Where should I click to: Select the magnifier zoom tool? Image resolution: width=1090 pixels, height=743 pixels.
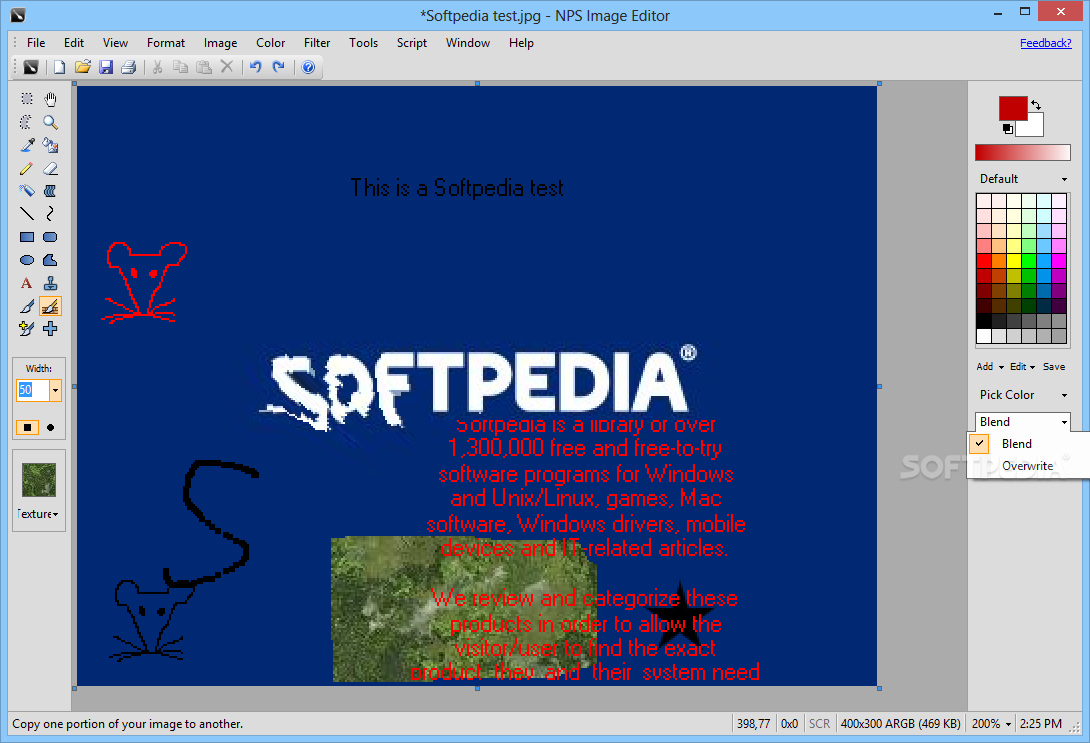(50, 122)
